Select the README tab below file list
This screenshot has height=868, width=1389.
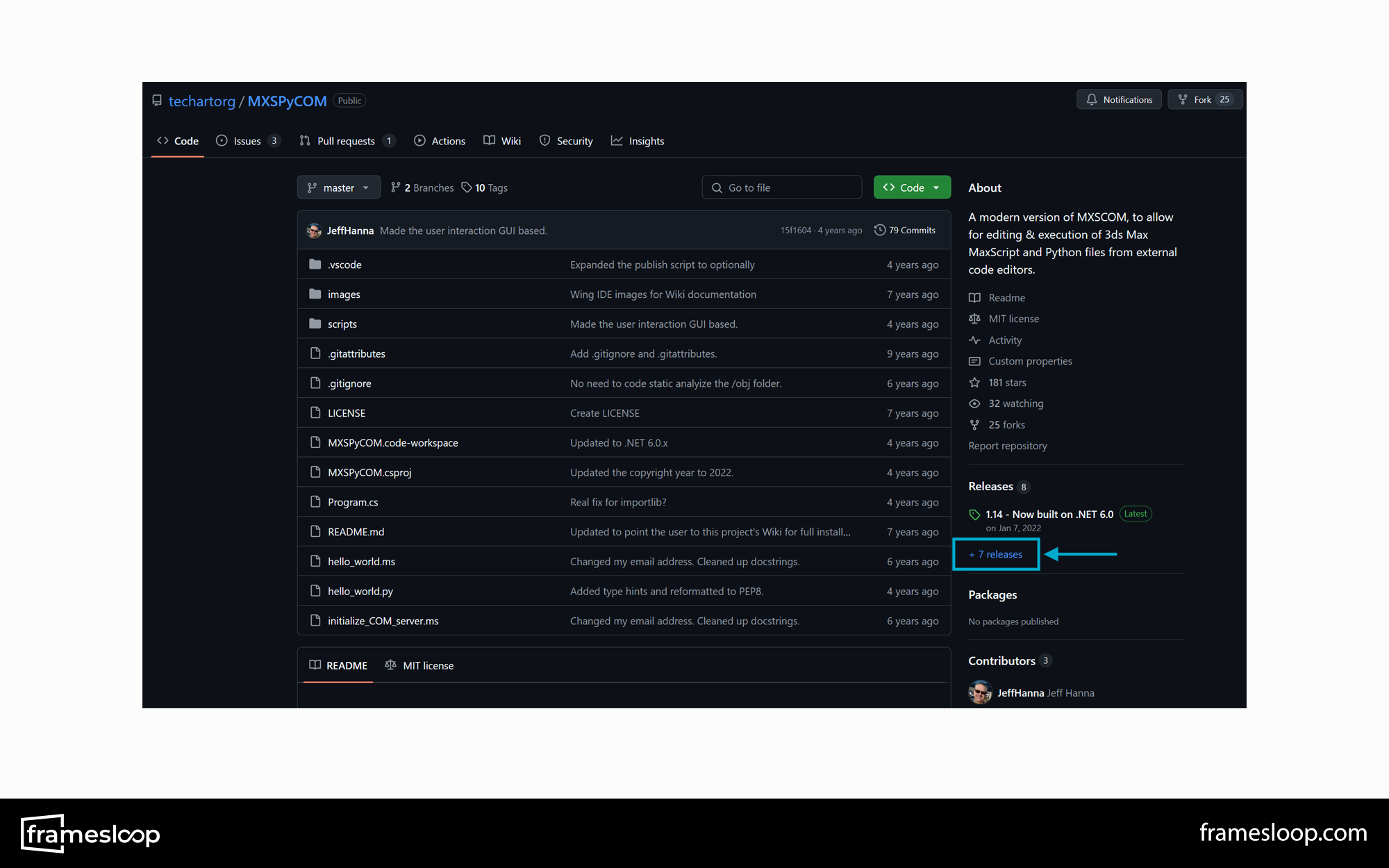[x=338, y=665]
